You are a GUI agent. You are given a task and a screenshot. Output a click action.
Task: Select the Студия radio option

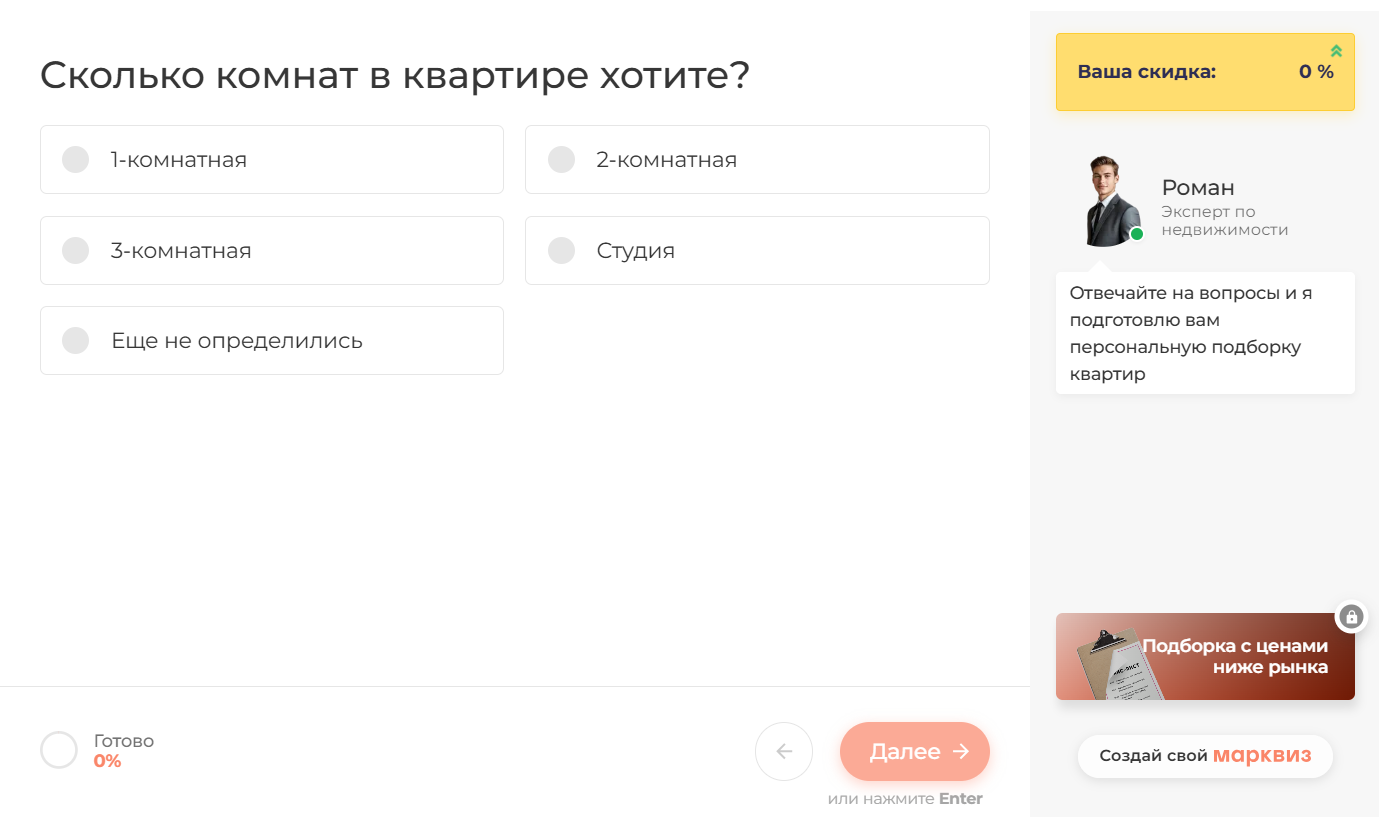tap(757, 250)
